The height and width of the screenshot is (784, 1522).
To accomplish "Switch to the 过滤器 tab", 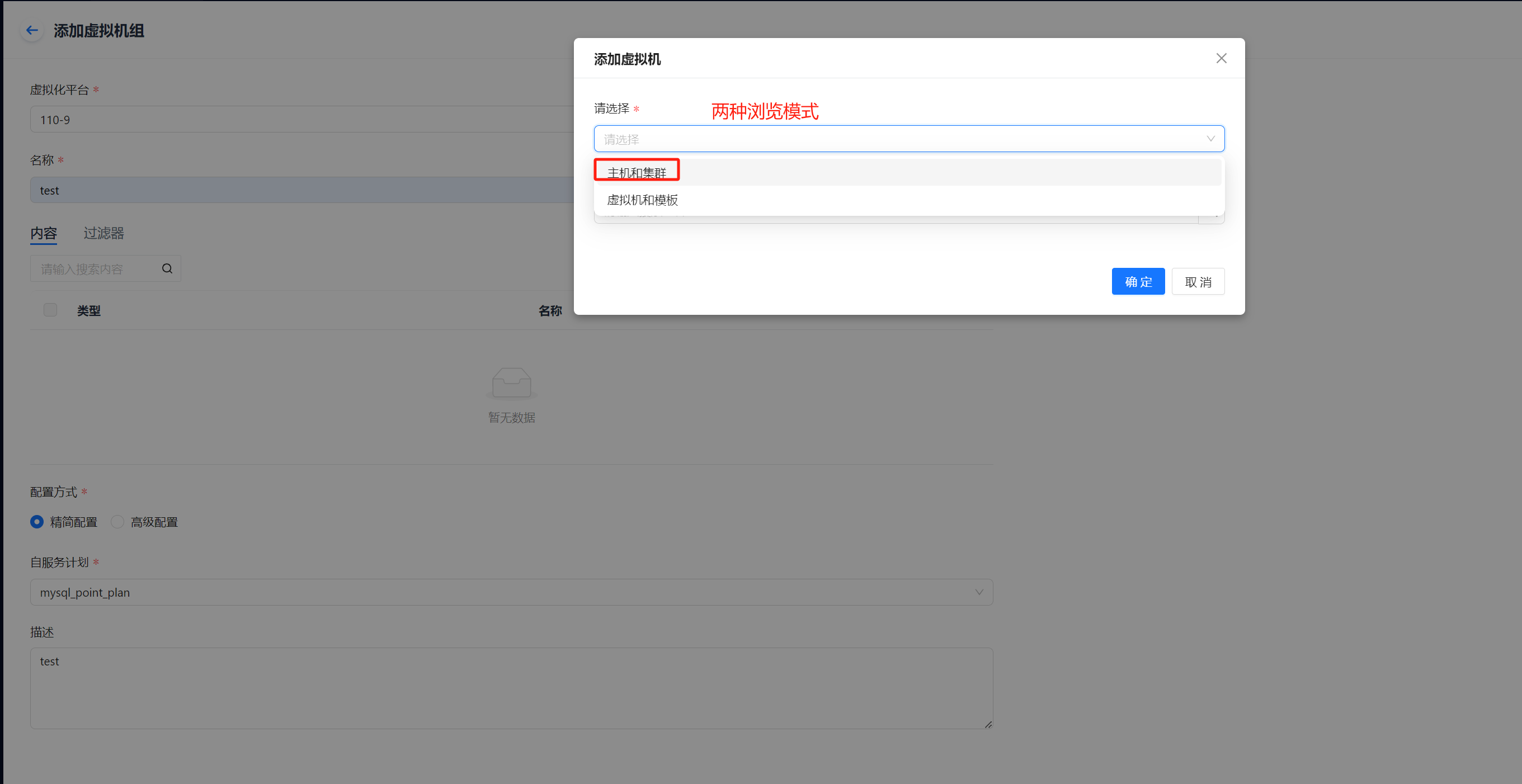I will click(x=103, y=233).
